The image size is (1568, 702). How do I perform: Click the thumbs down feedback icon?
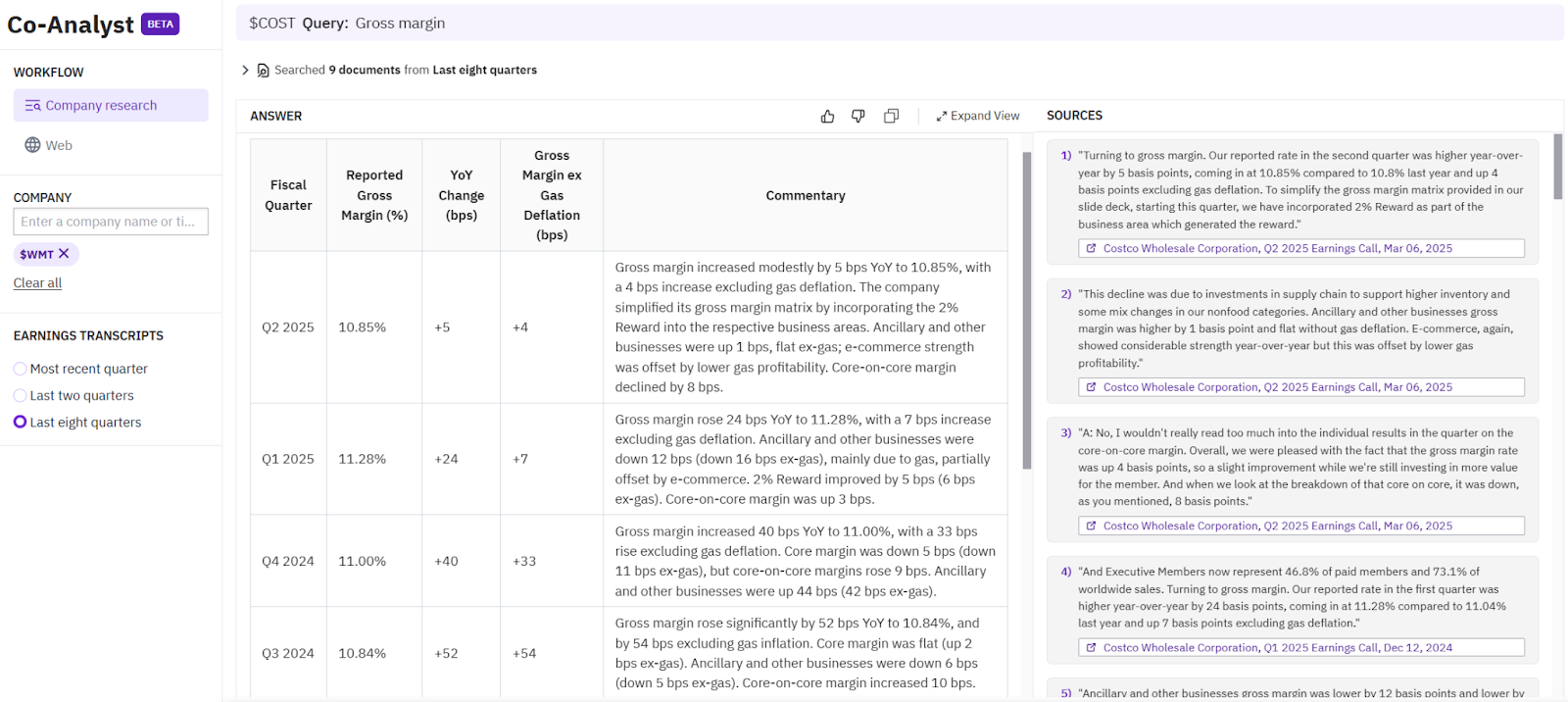tap(857, 116)
